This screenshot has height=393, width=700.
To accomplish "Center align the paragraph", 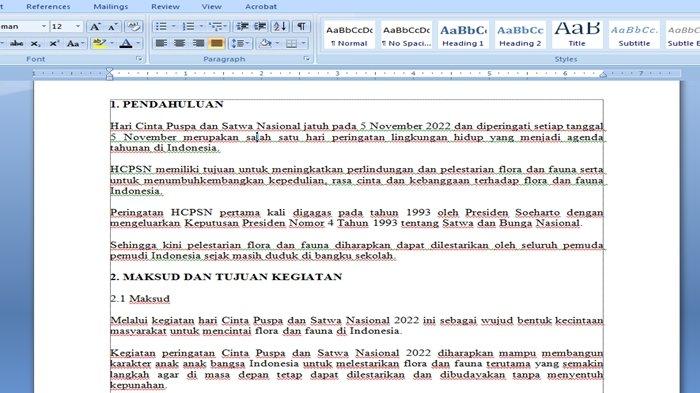I will [x=180, y=43].
